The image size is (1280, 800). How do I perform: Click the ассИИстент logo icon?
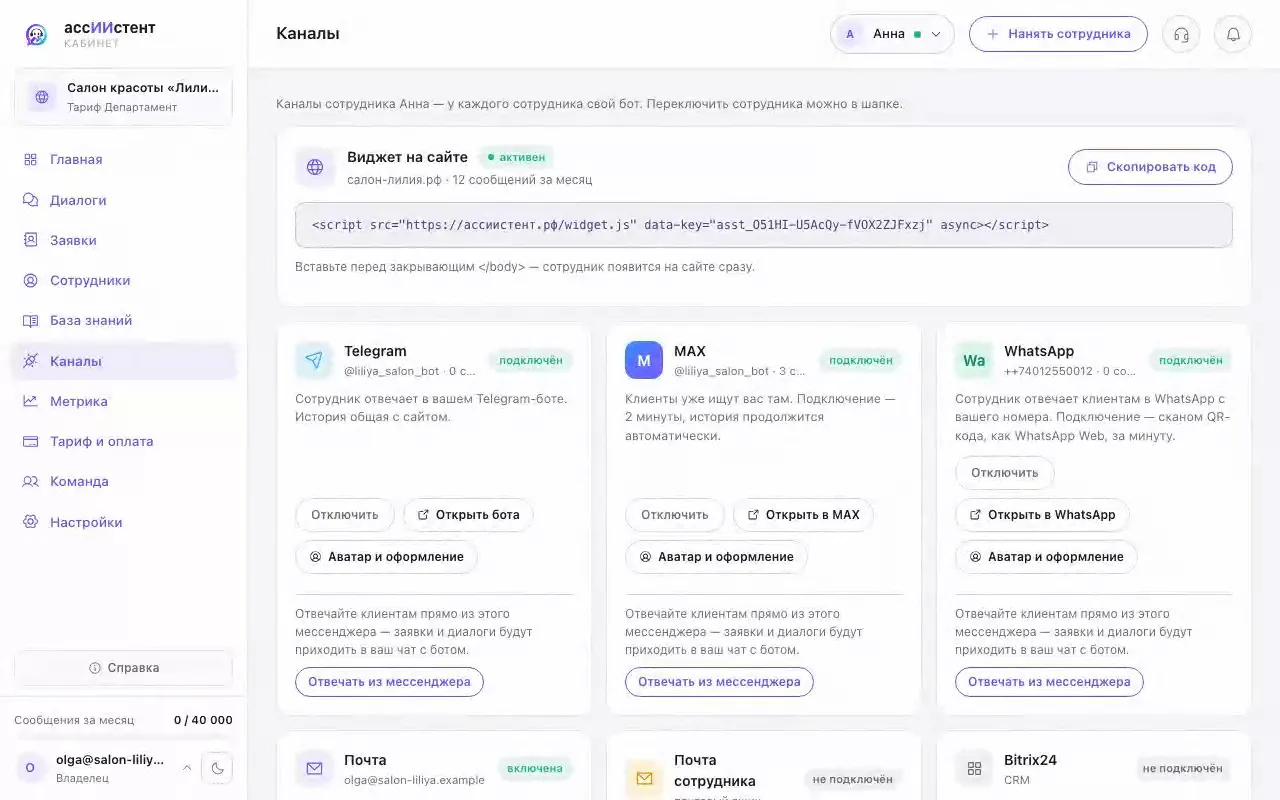click(36, 34)
